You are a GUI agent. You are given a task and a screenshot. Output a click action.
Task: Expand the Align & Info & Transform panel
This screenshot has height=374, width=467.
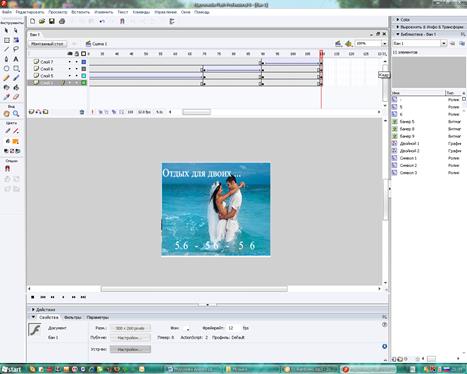[x=398, y=27]
